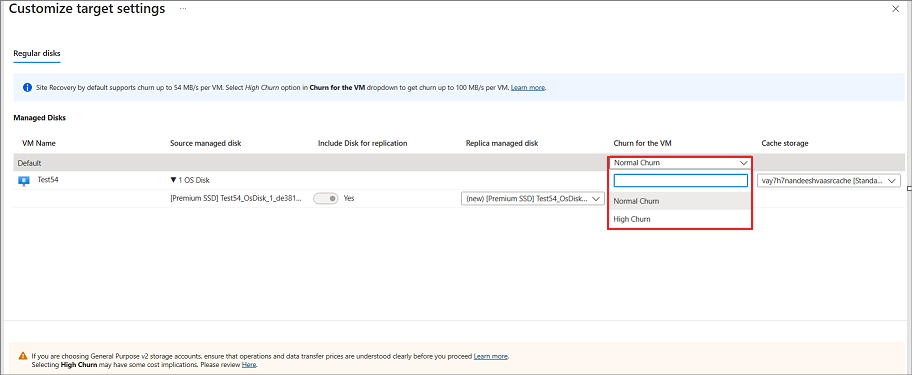Open Learn more link in warning banner

click(x=491, y=356)
